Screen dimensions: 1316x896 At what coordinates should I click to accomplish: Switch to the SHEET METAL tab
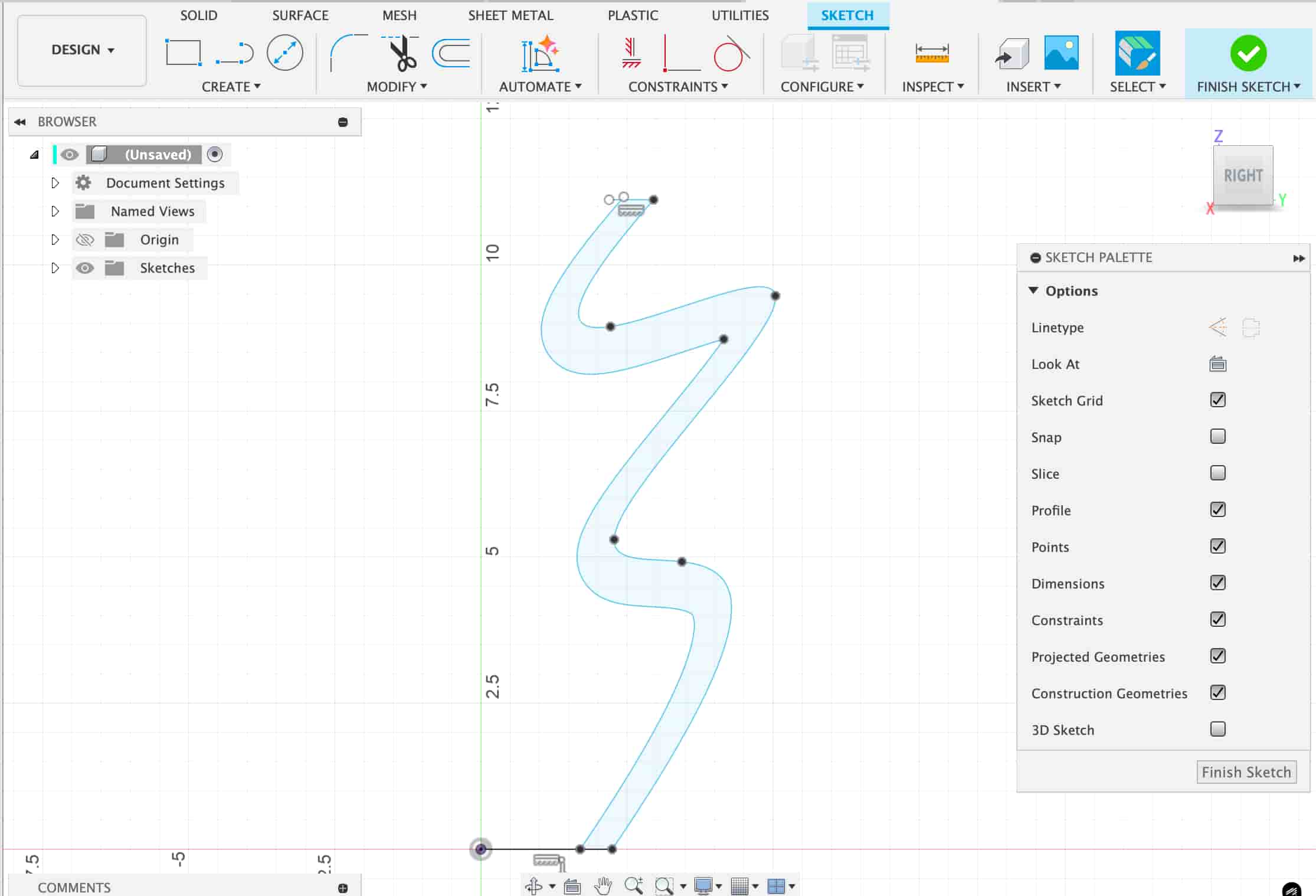coord(510,15)
